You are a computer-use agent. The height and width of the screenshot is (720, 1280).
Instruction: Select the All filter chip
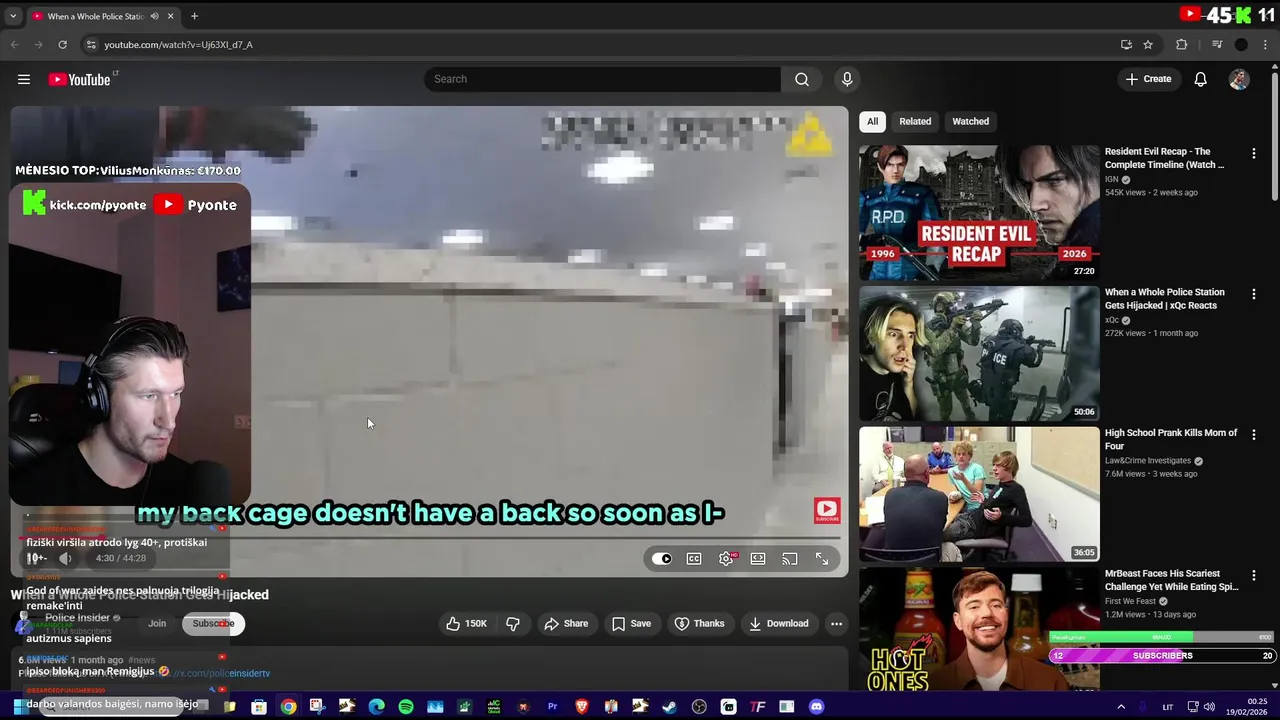pyautogui.click(x=872, y=122)
